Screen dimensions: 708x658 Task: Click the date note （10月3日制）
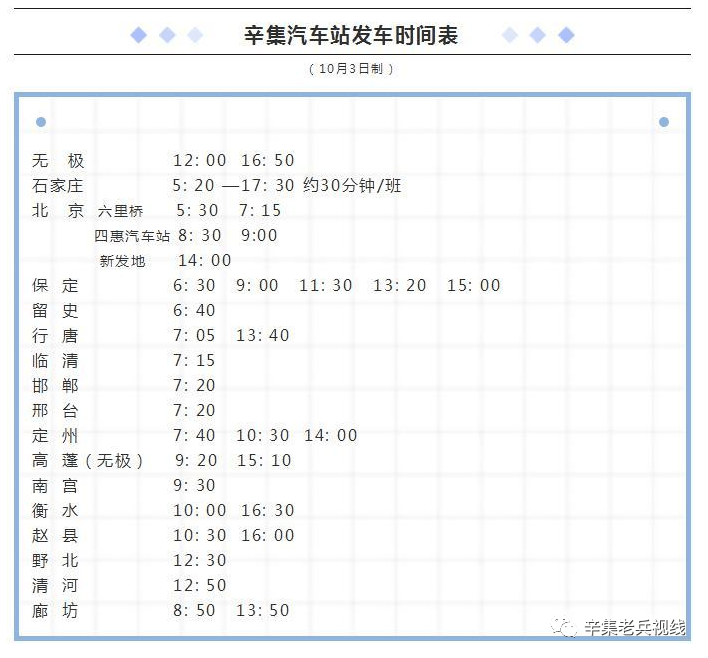click(x=351, y=69)
